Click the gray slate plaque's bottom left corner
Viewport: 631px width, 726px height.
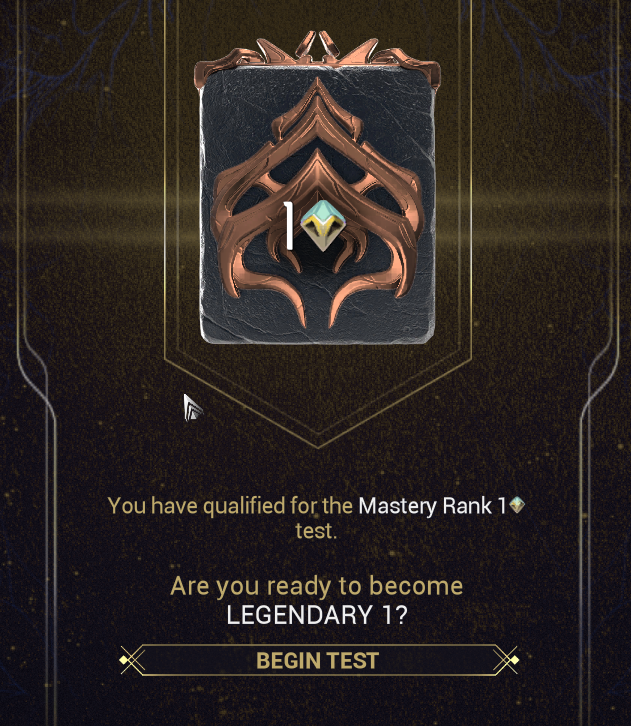(208, 334)
